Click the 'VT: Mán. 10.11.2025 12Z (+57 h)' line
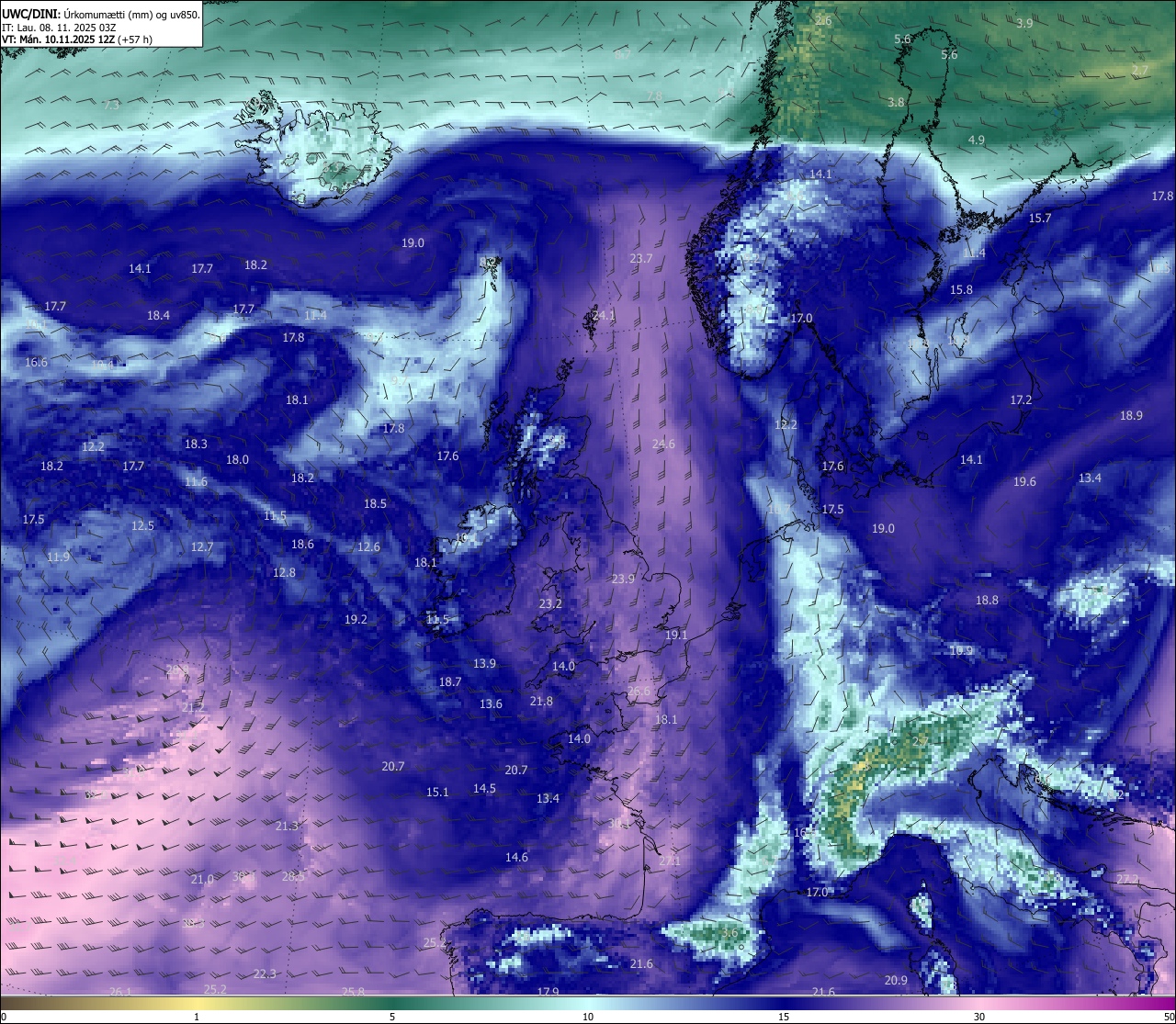This screenshot has height=1024, width=1176. click(77, 39)
